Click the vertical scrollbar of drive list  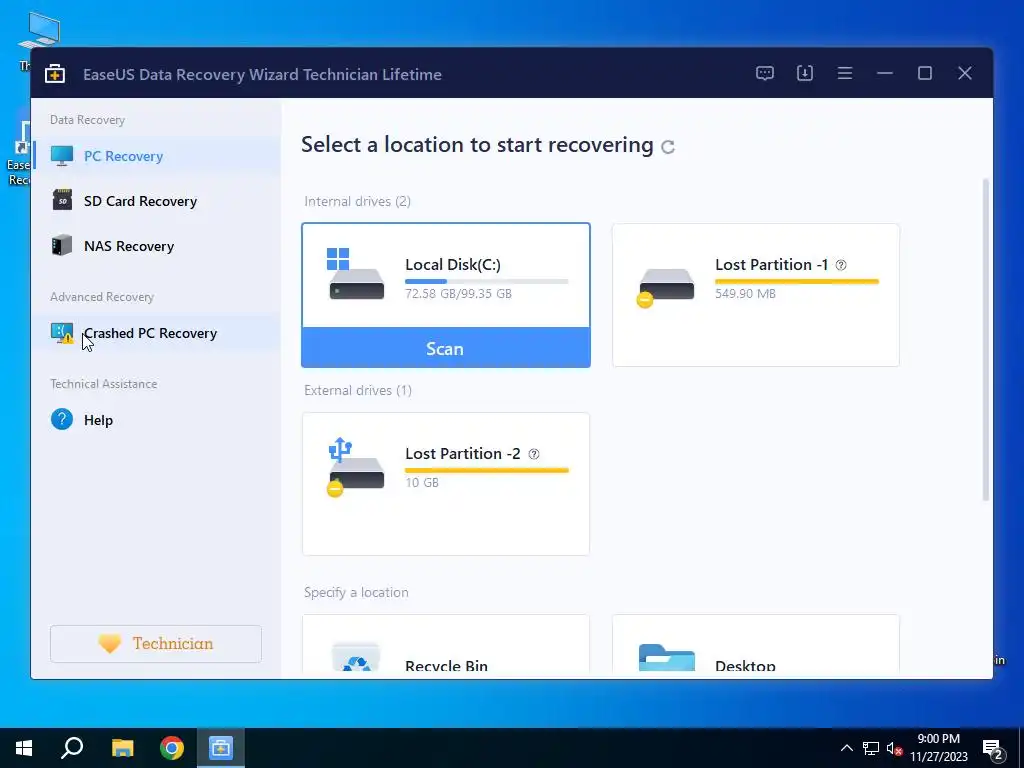click(x=986, y=340)
